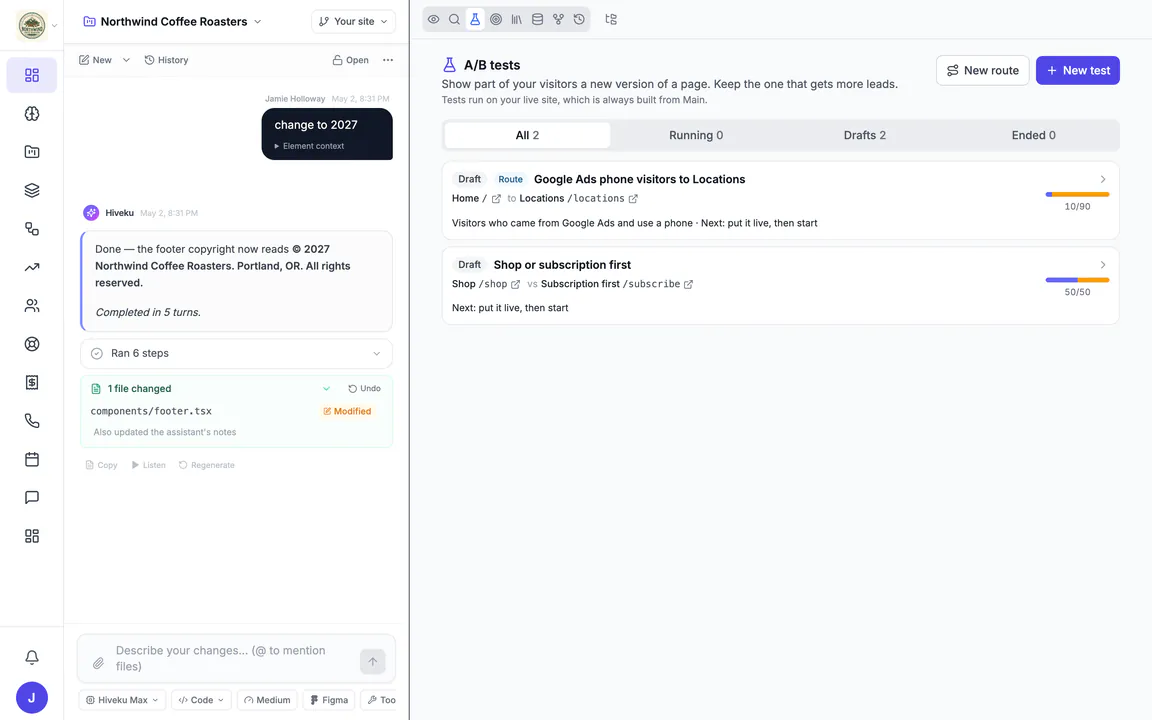
Task: Click the chat bubble icon in the sidebar
Action: tap(32, 497)
